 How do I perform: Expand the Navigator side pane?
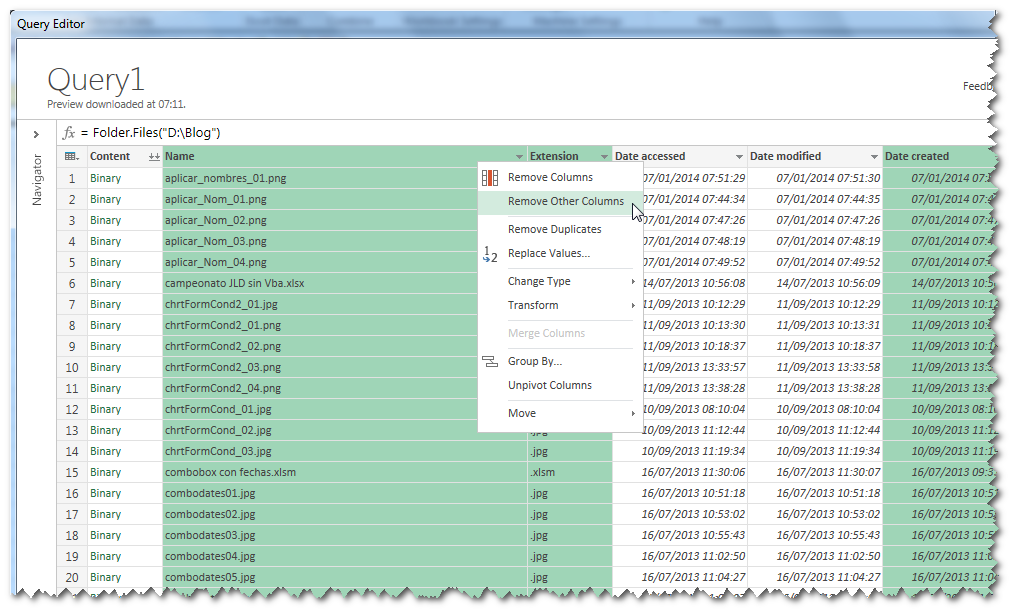pyautogui.click(x=36, y=133)
